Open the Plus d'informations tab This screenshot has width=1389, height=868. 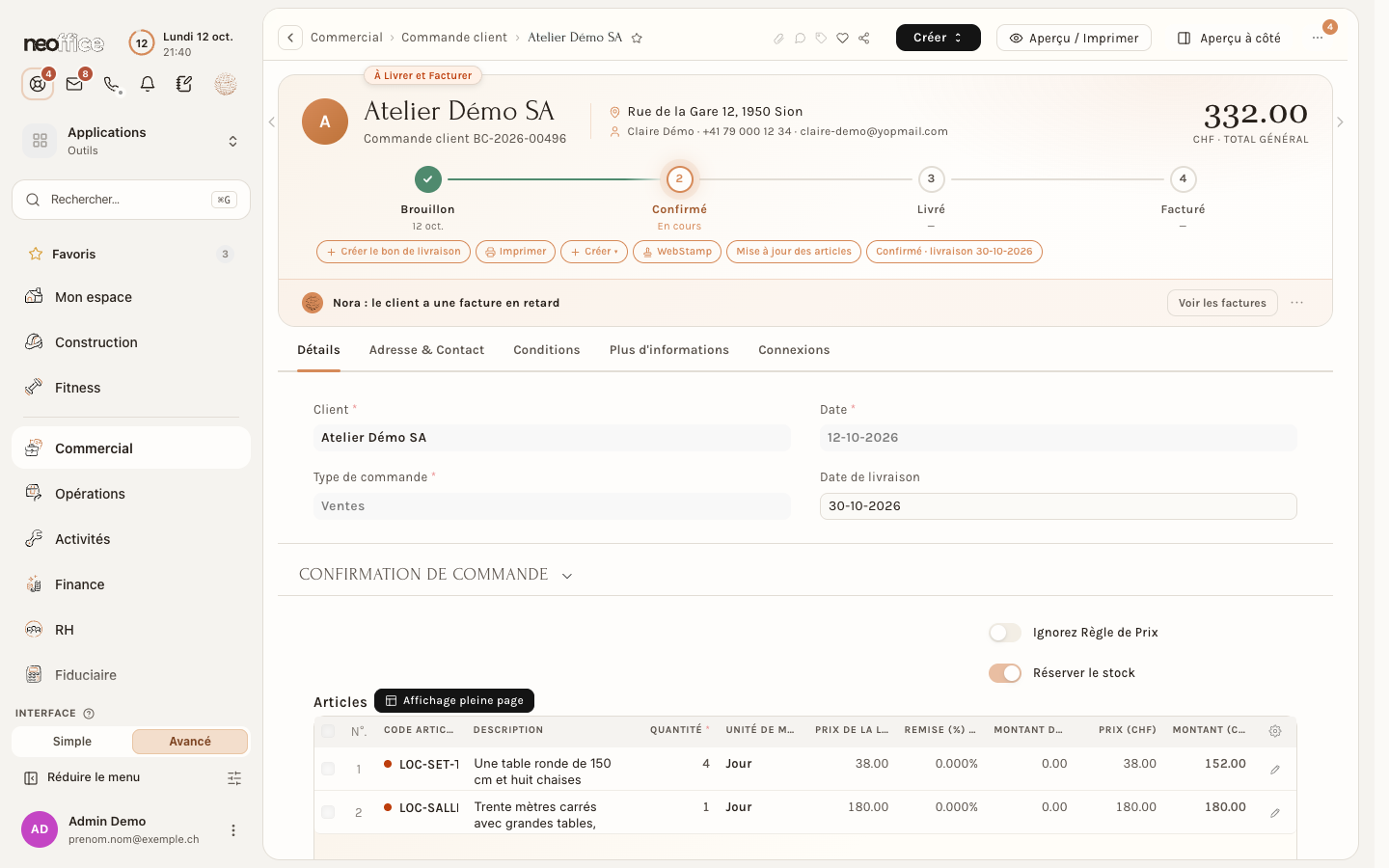point(669,350)
